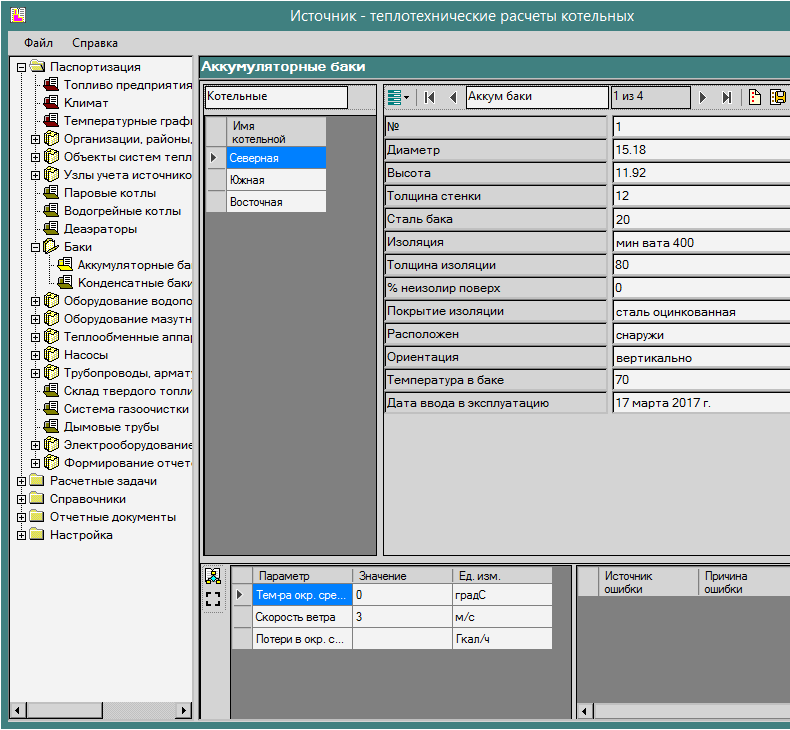This screenshot has width=790, height=730.
Task: Go to the next tank record
Action: [703, 97]
